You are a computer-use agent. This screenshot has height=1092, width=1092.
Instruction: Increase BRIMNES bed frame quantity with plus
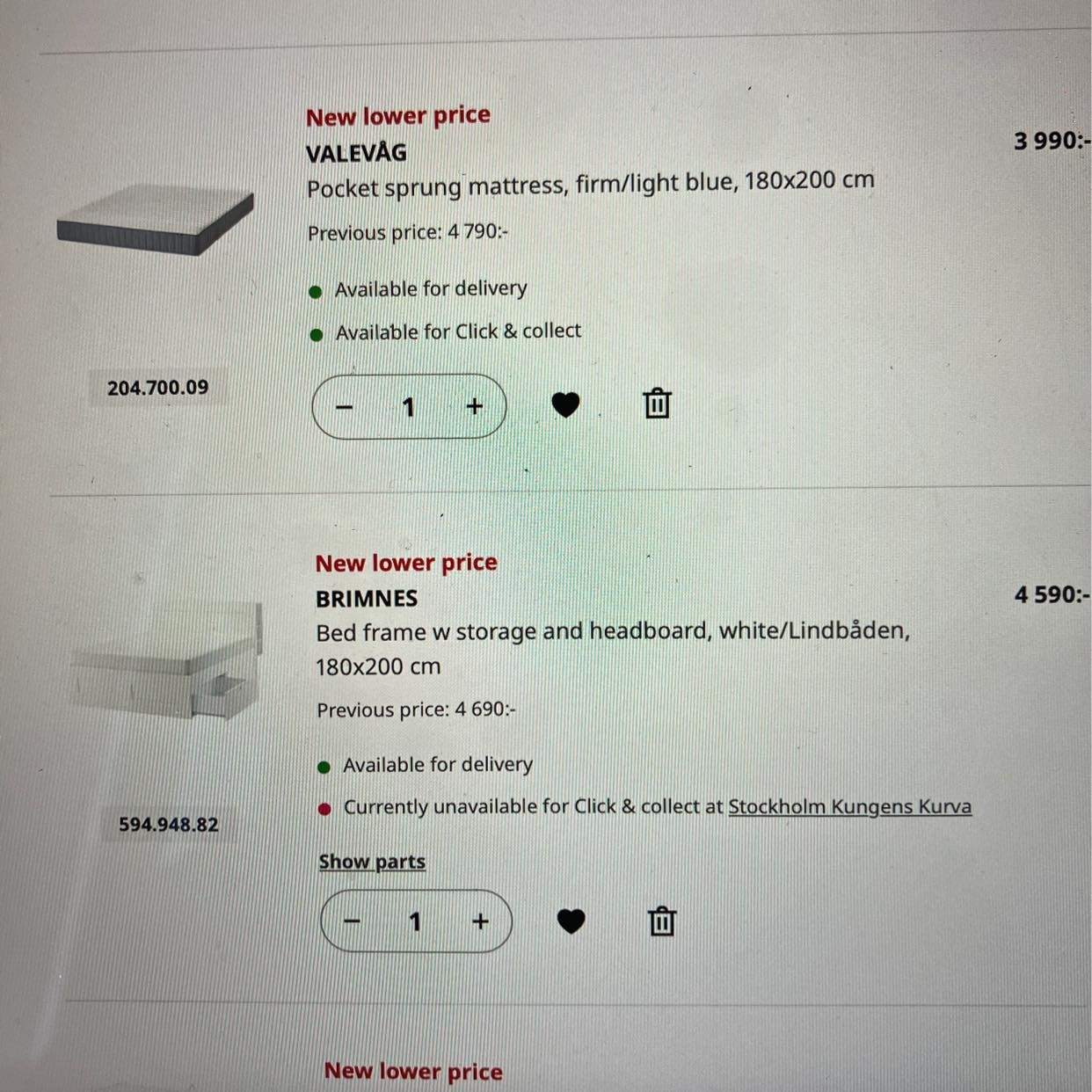pos(480,921)
